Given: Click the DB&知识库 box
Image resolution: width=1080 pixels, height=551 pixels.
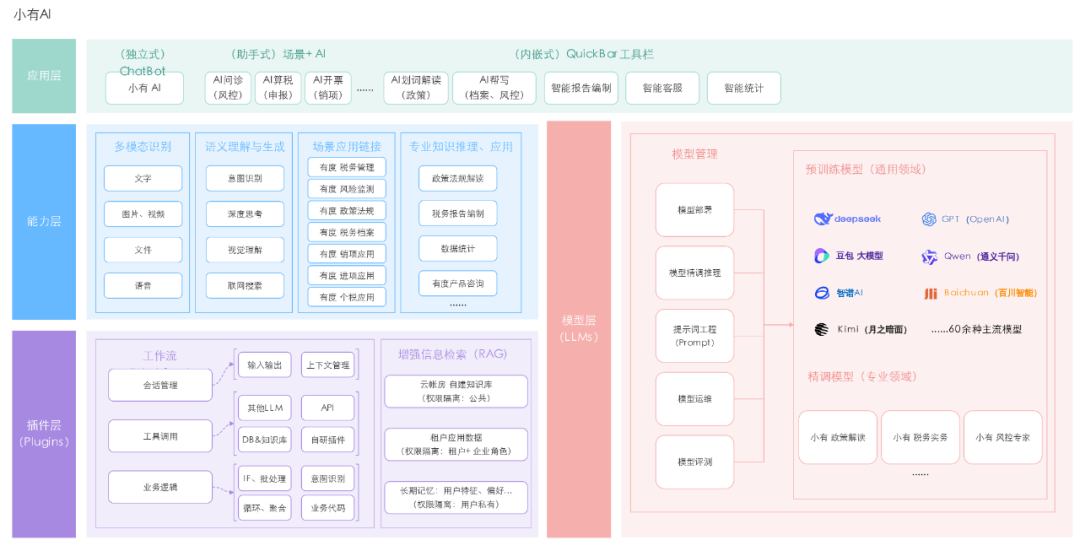Looking at the screenshot, I should (265, 439).
